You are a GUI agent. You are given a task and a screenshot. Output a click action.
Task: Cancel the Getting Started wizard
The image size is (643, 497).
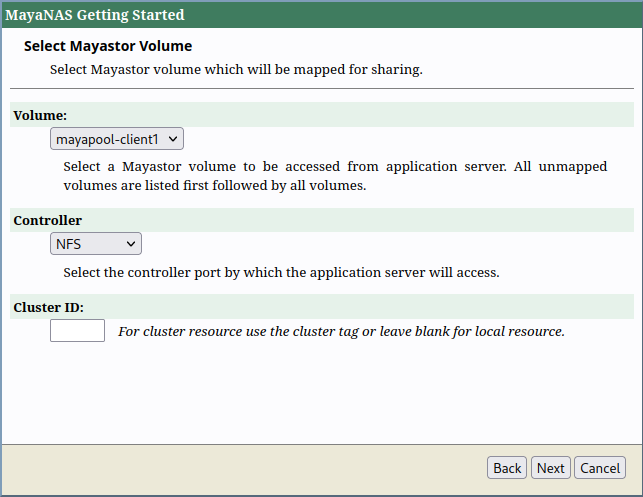(600, 468)
